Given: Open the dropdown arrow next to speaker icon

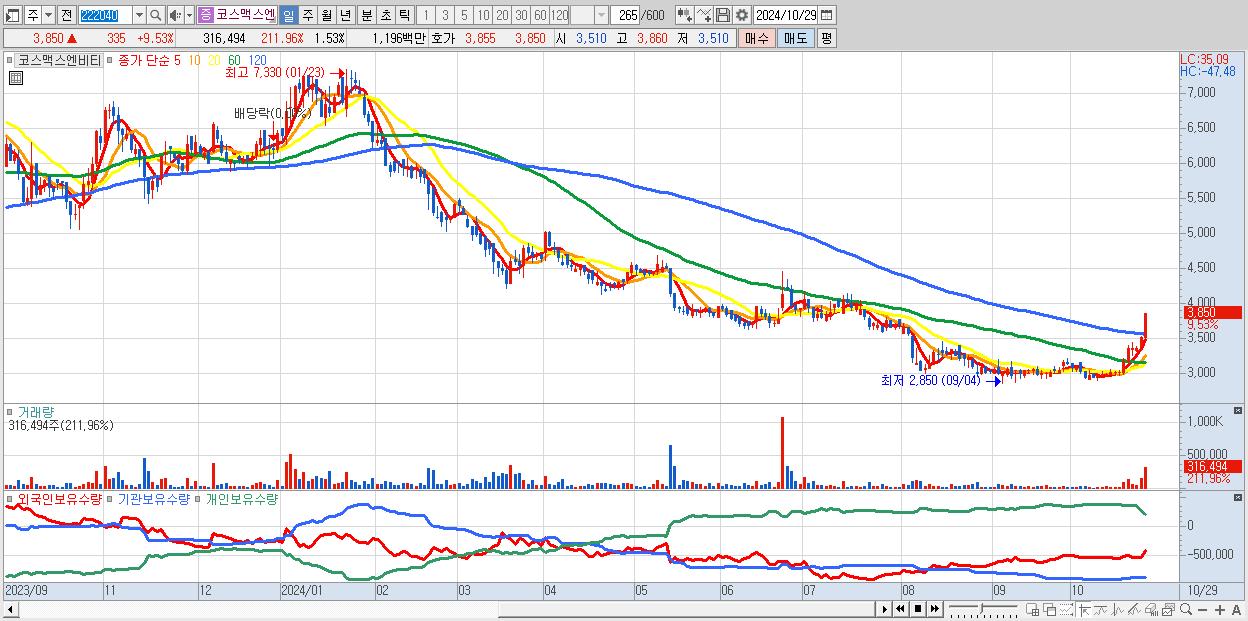Looking at the screenshot, I should point(189,15).
